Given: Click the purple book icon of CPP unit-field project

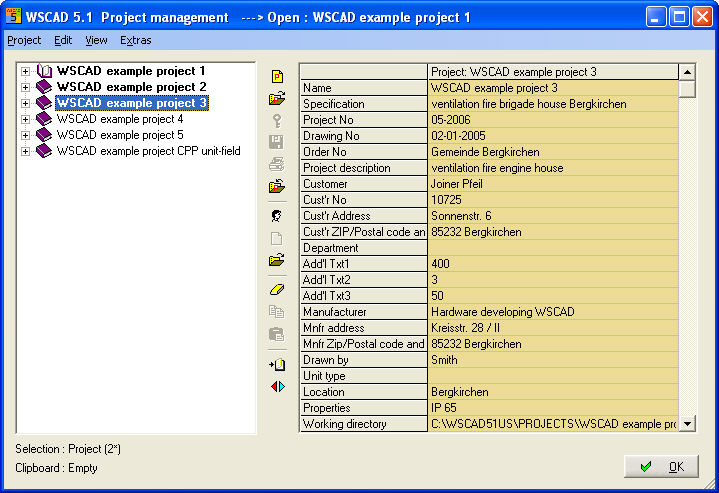Looking at the screenshot, I should pyautogui.click(x=44, y=151).
